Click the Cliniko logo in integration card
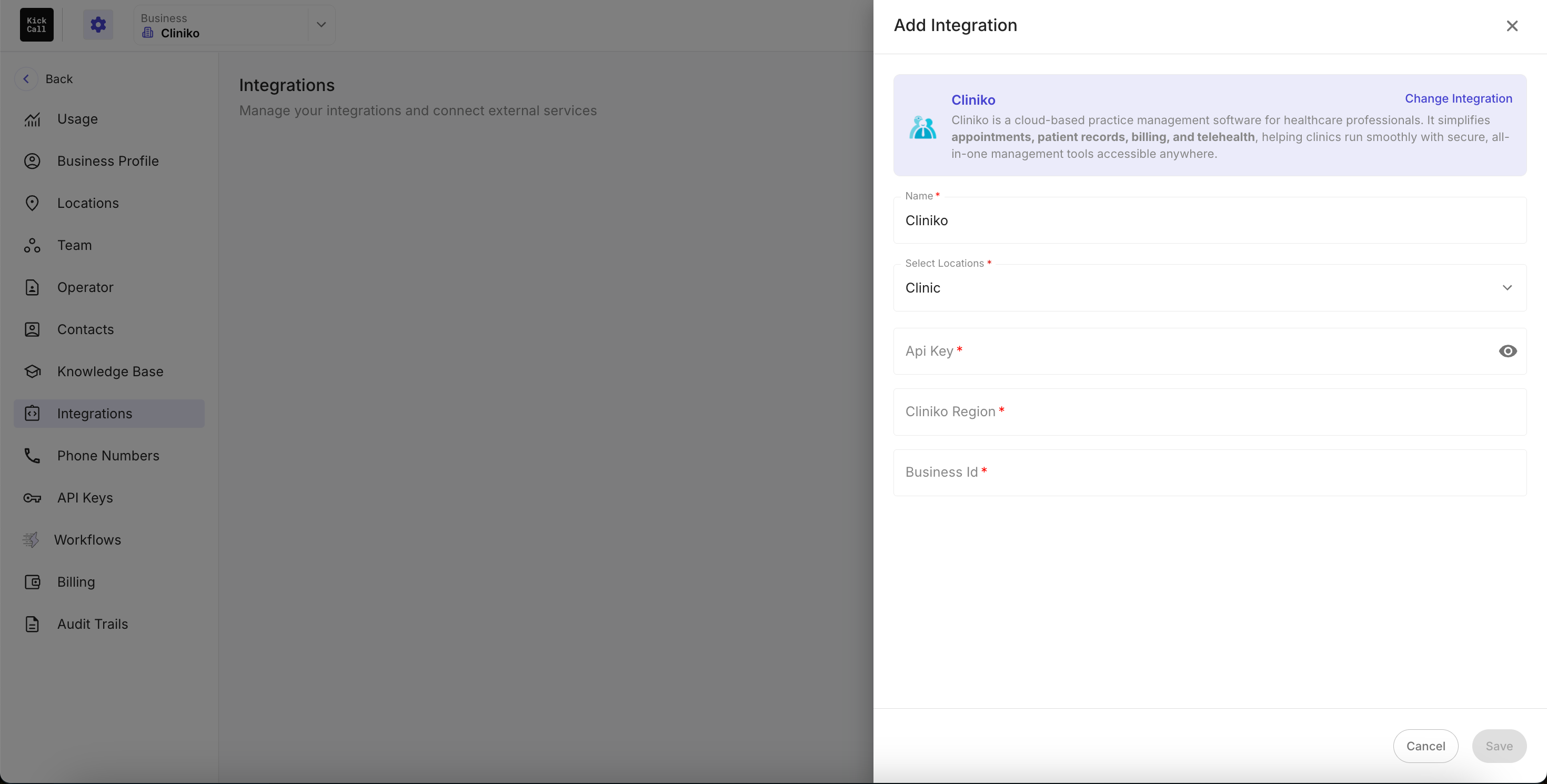 click(922, 127)
